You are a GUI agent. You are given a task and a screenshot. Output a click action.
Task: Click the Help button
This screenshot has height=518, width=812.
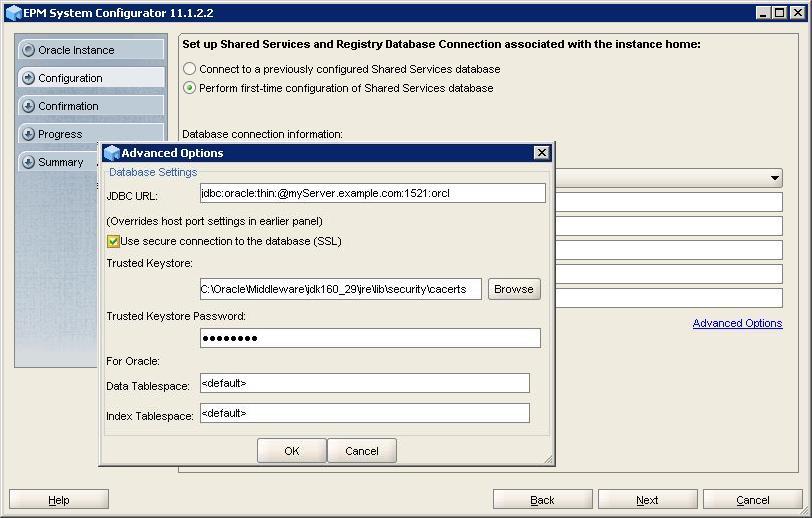point(59,500)
